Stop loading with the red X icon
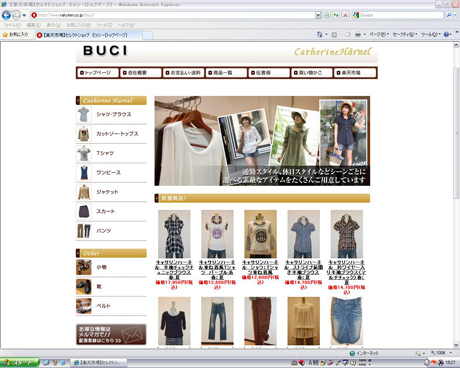The height and width of the screenshot is (368, 460). 345,15
